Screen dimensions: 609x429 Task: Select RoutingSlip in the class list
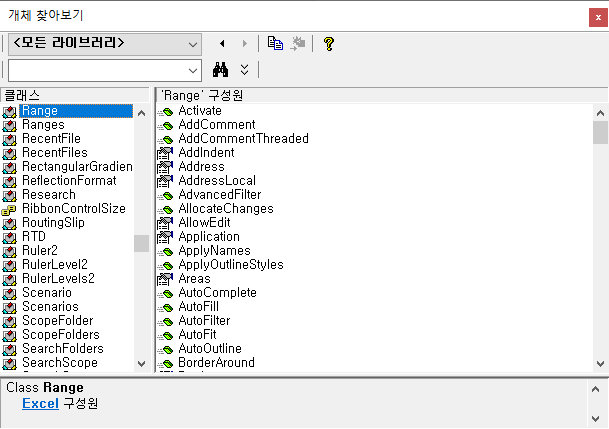pyautogui.click(x=53, y=222)
